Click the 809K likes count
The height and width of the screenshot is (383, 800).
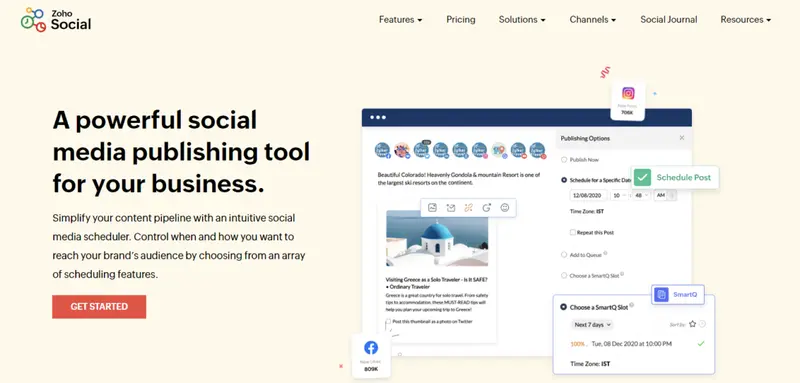click(371, 369)
